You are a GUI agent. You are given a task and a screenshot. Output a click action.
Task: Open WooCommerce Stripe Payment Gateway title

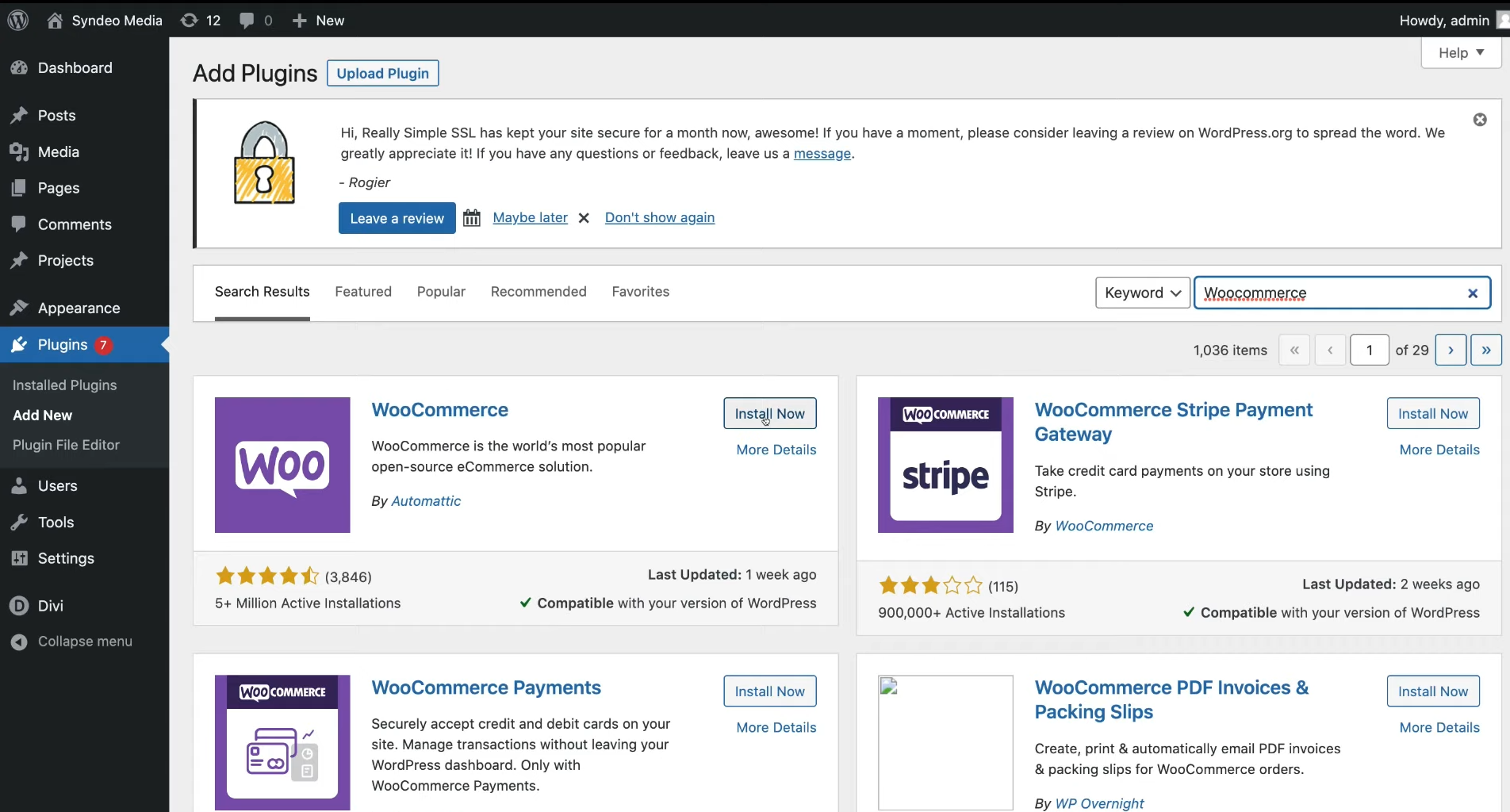[1174, 422]
